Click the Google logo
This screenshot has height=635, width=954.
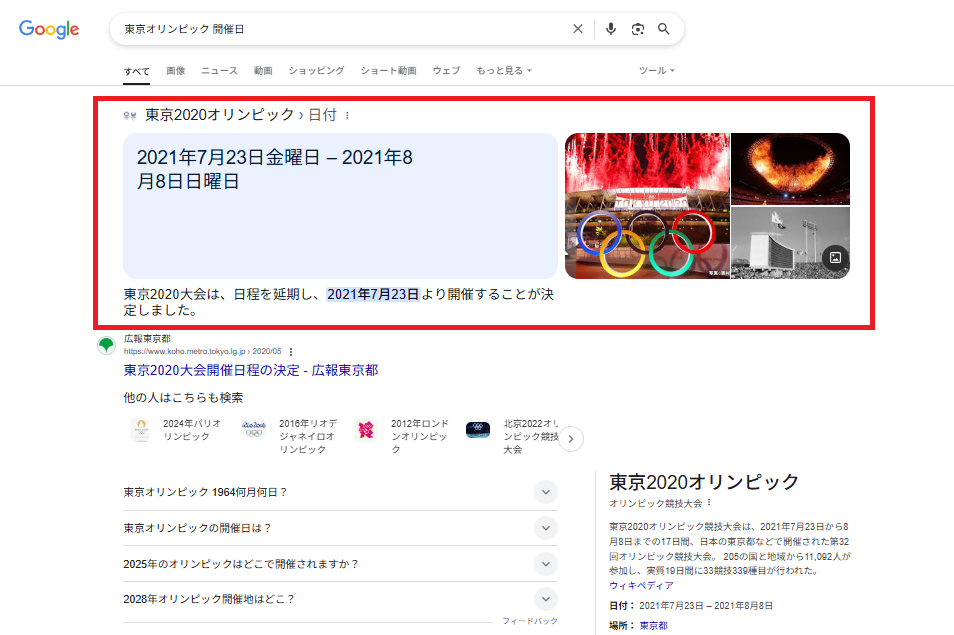(x=49, y=29)
